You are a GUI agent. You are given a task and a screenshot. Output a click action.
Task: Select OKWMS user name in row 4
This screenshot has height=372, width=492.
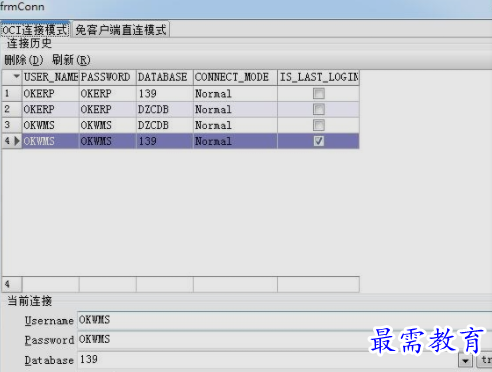[51, 141]
